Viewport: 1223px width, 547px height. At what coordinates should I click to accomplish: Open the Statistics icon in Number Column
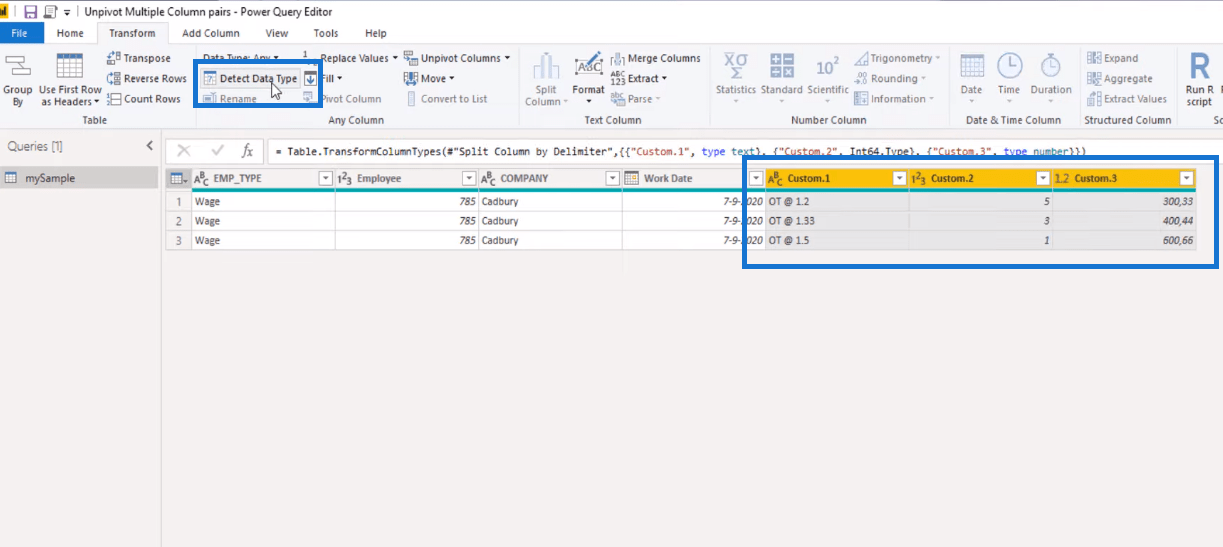click(x=736, y=66)
